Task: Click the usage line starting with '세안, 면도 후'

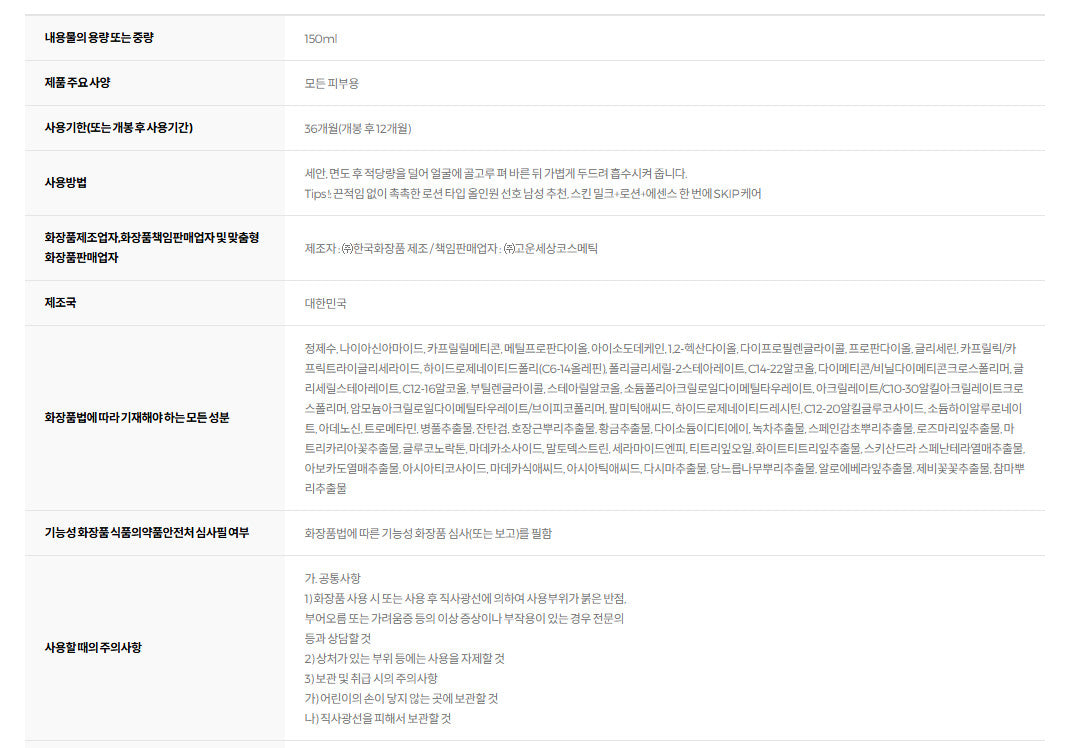Action: pos(496,173)
